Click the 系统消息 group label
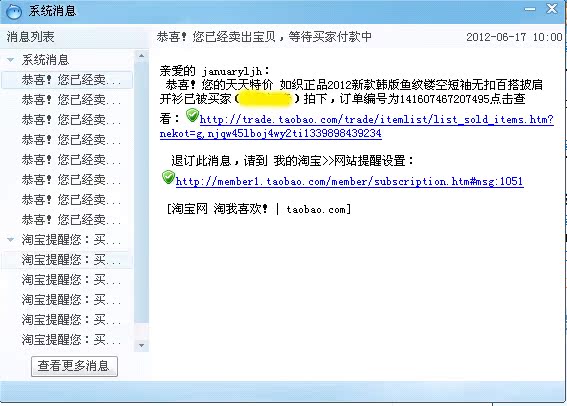This screenshot has height=406, width=567. [45, 60]
